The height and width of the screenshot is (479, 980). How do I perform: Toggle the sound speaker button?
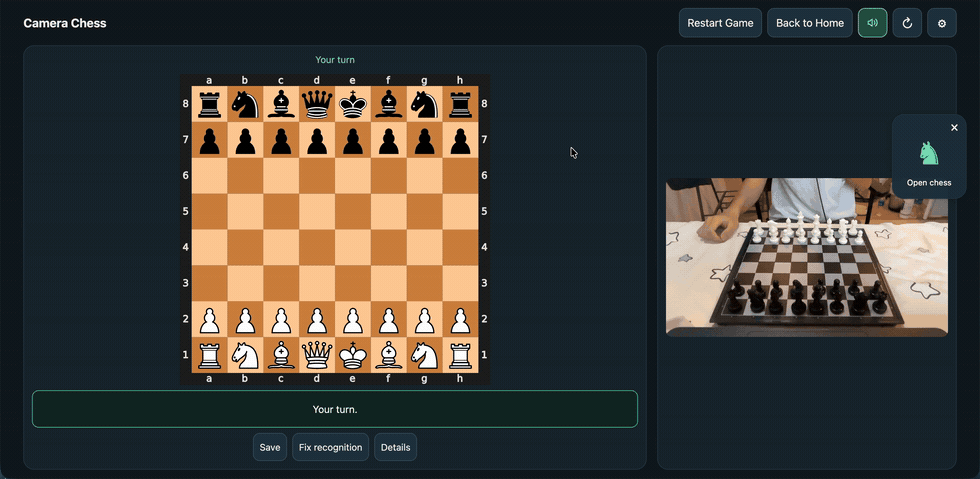click(x=872, y=23)
